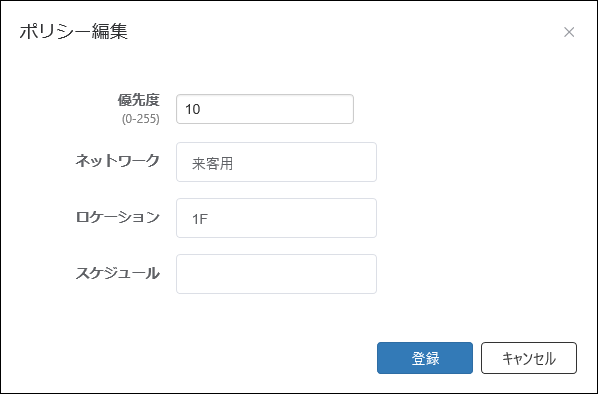Click the blue 登録 button
The image size is (598, 394).
425,358
